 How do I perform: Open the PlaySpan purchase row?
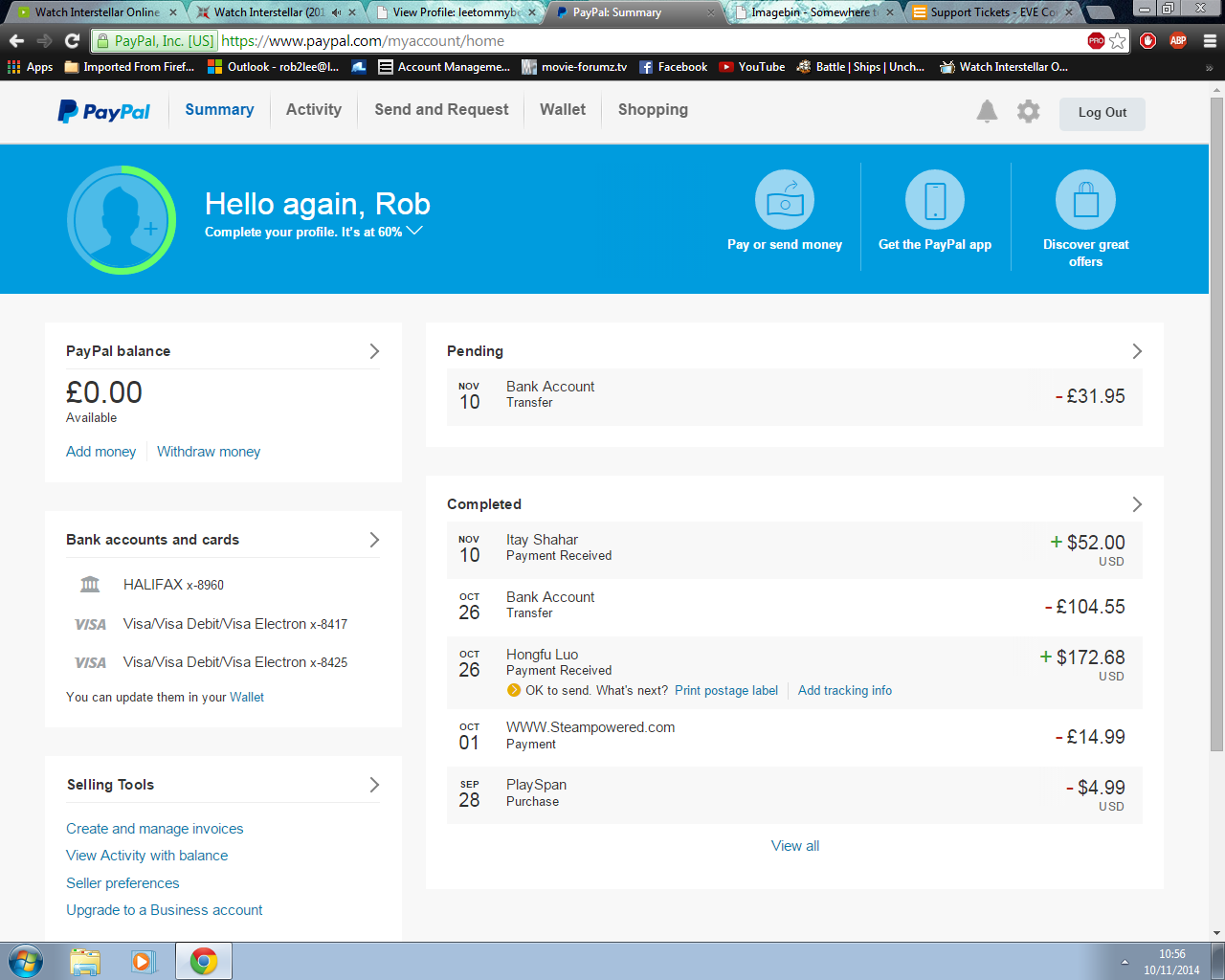[794, 794]
